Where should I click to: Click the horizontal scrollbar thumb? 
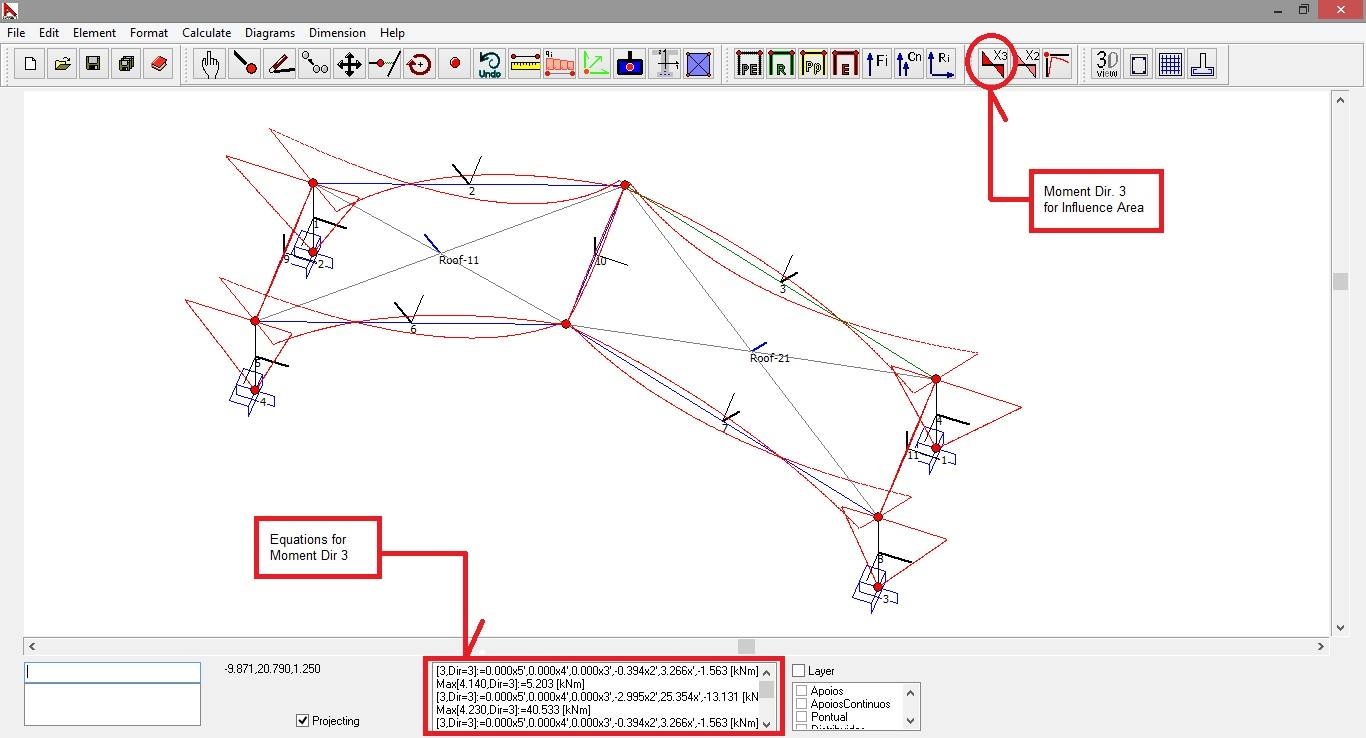[x=746, y=647]
